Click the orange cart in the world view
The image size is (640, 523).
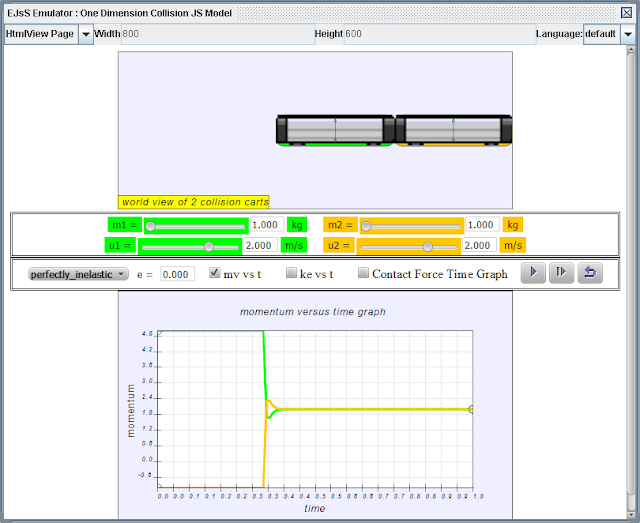click(x=453, y=131)
